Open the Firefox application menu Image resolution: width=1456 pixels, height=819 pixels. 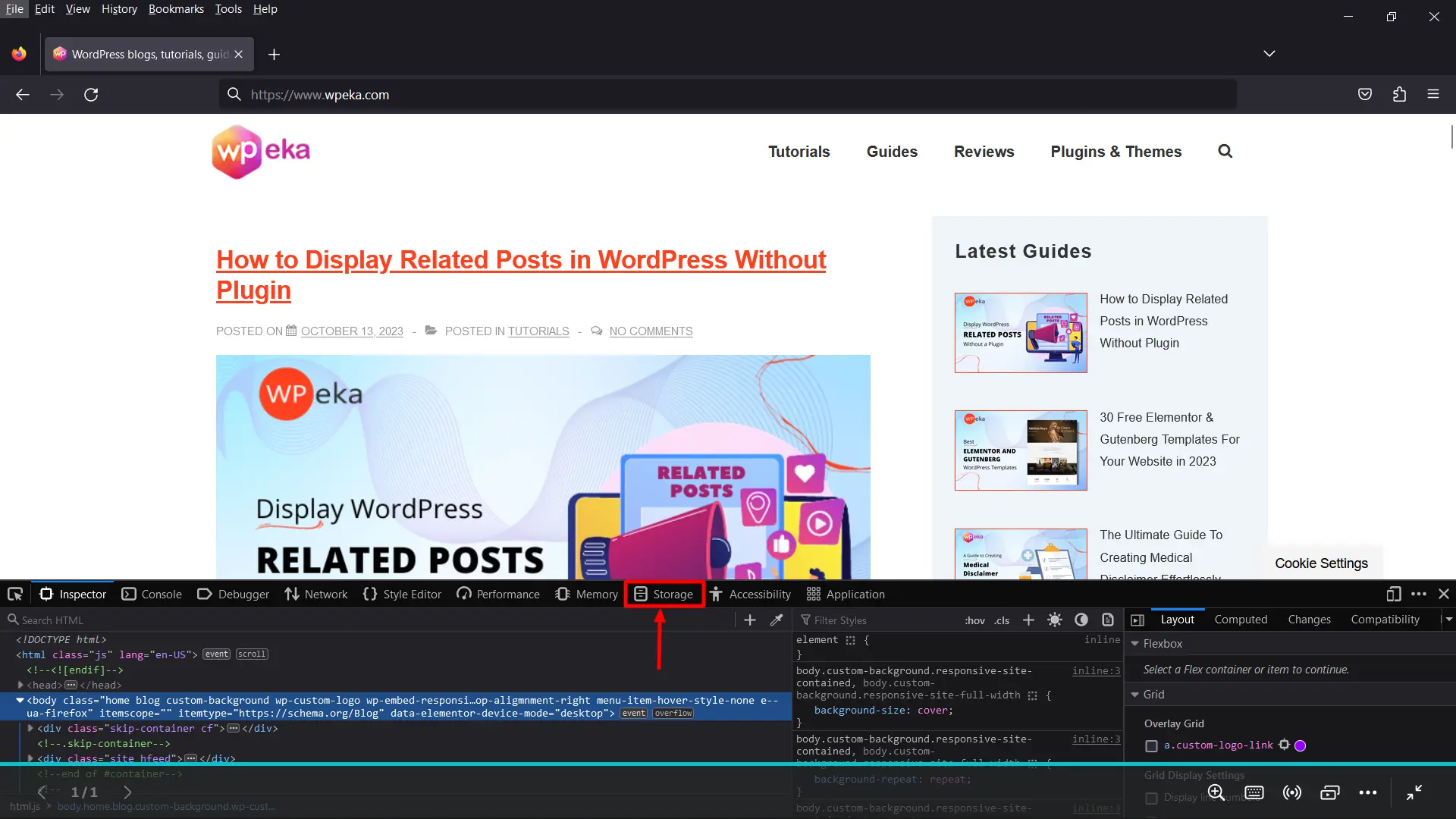tap(1433, 95)
